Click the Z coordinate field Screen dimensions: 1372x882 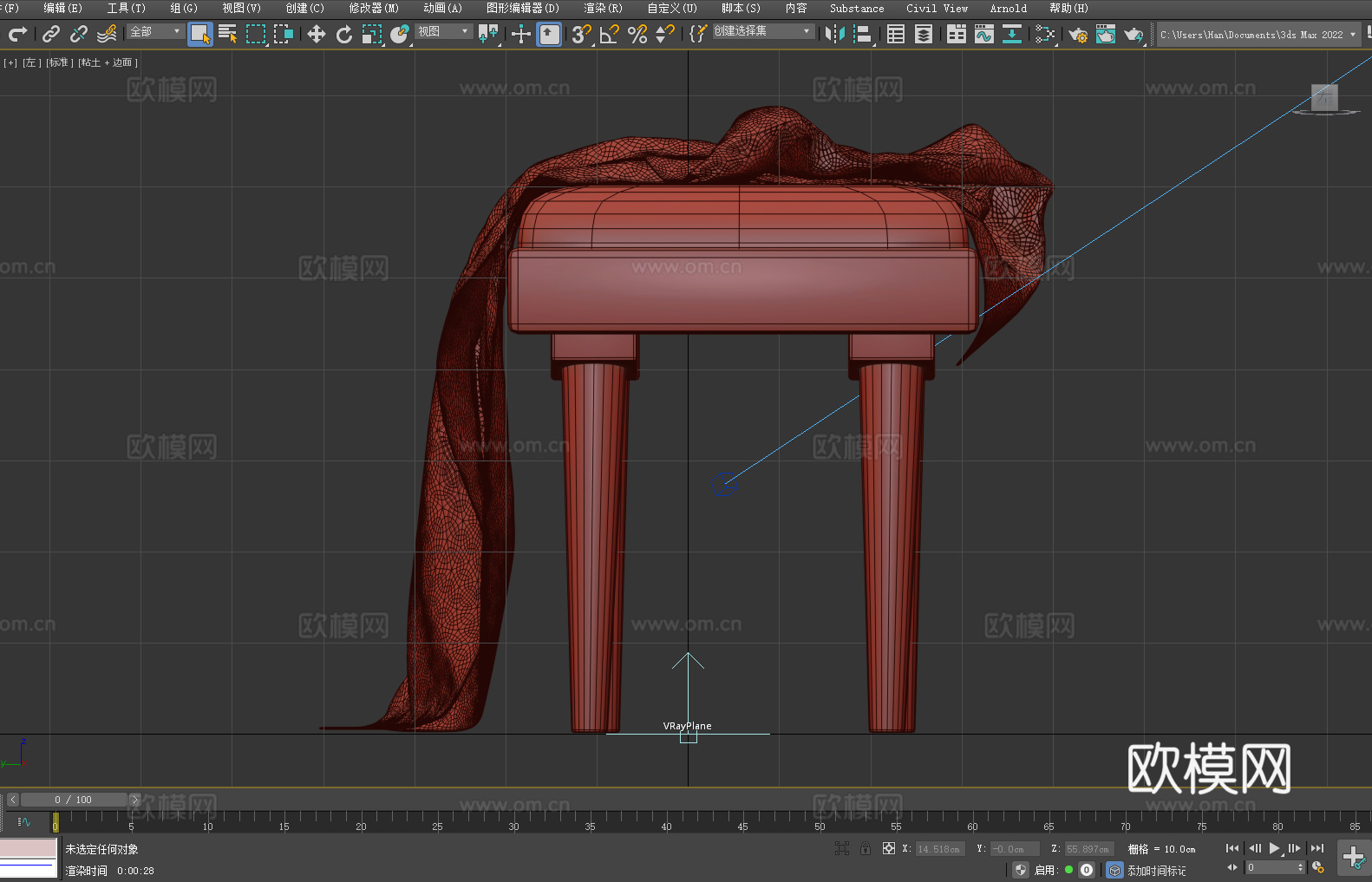click(x=1089, y=849)
